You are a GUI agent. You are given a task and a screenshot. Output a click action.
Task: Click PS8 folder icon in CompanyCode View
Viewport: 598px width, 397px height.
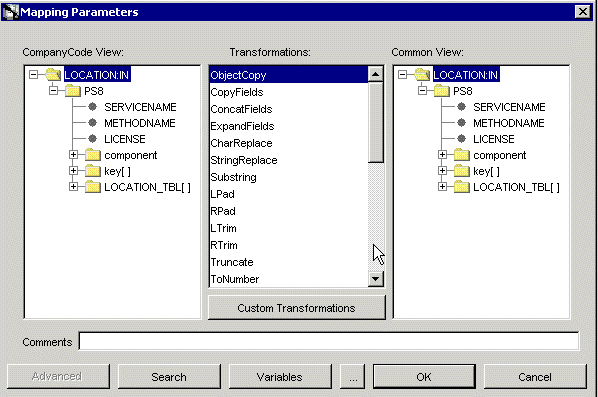click(72, 91)
